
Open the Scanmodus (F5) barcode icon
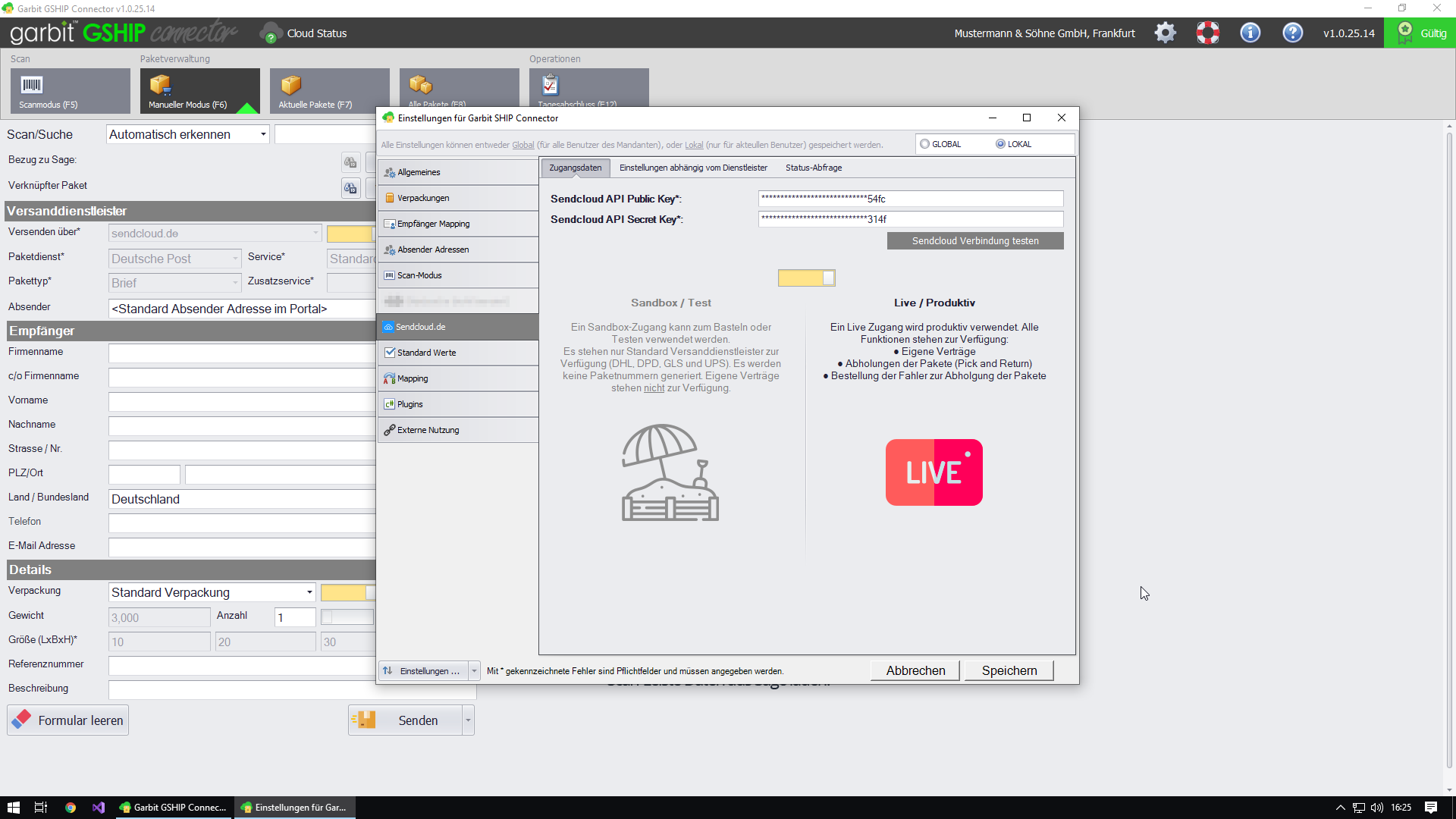coord(32,85)
